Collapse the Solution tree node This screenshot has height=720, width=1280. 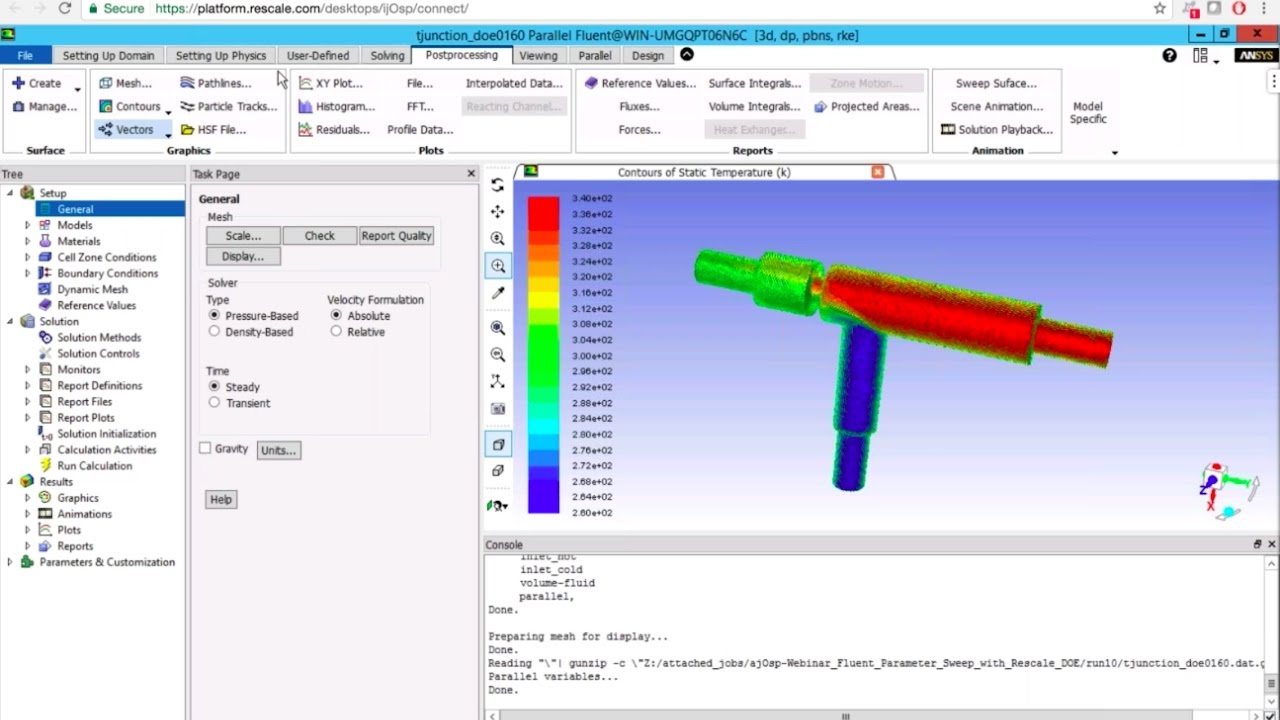coord(10,321)
